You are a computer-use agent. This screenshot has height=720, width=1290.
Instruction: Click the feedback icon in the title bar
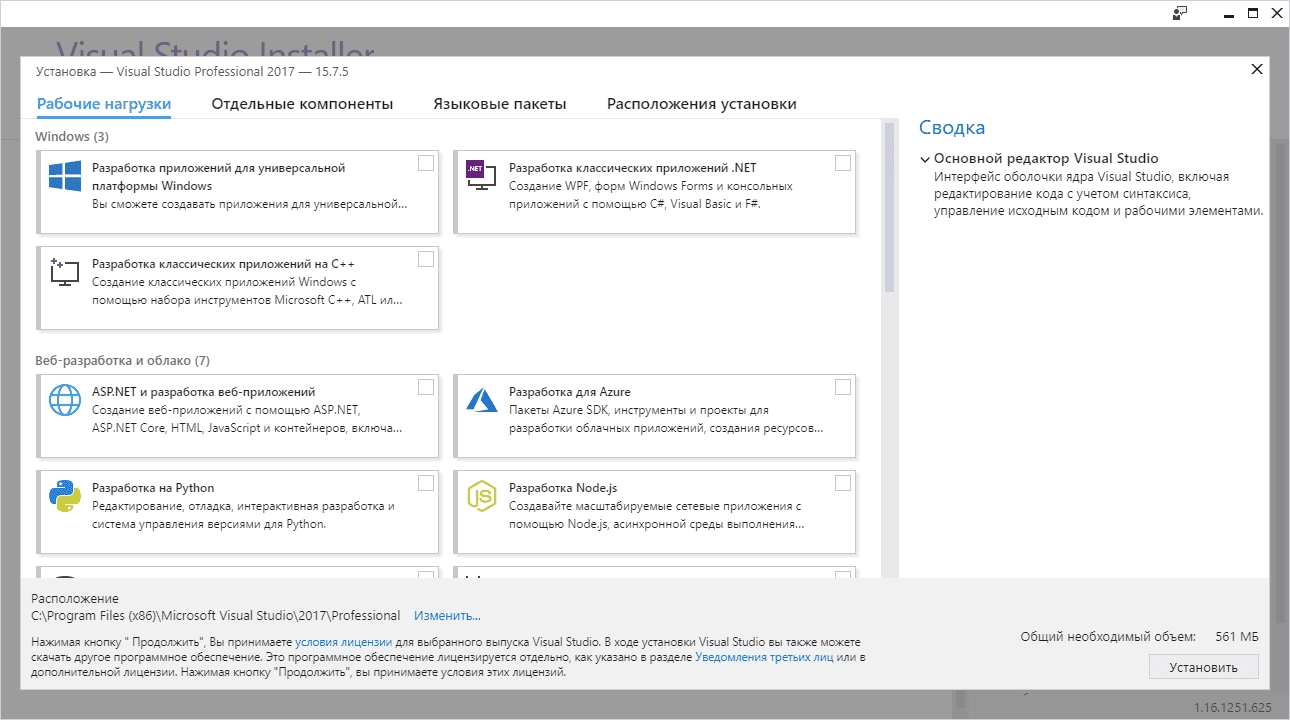[x=1181, y=13]
